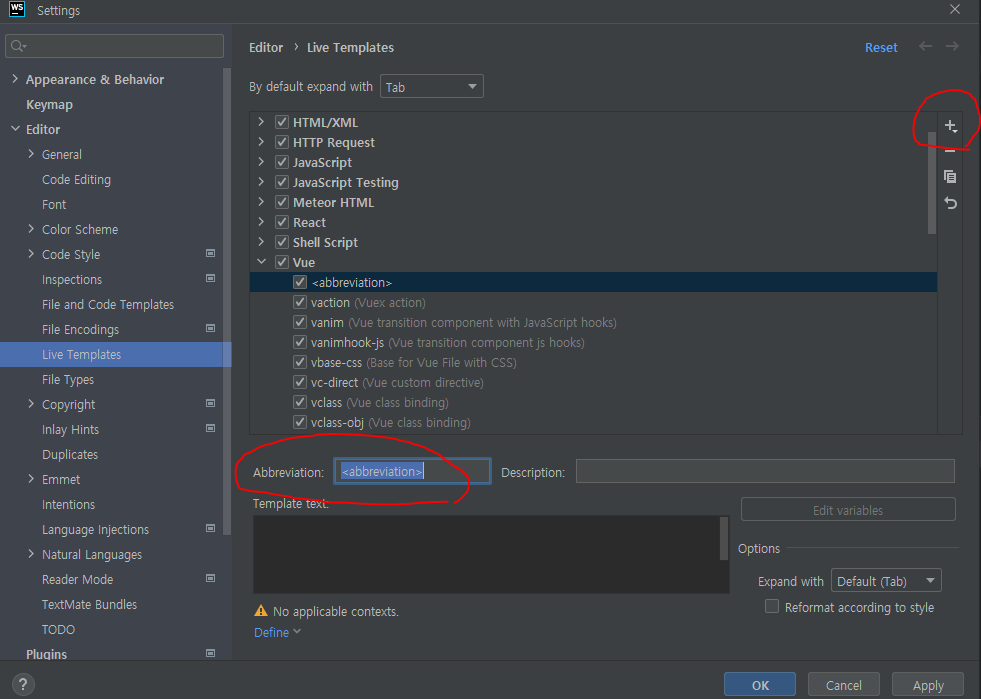Apply the settings changes
981x699 pixels.
[x=928, y=685]
